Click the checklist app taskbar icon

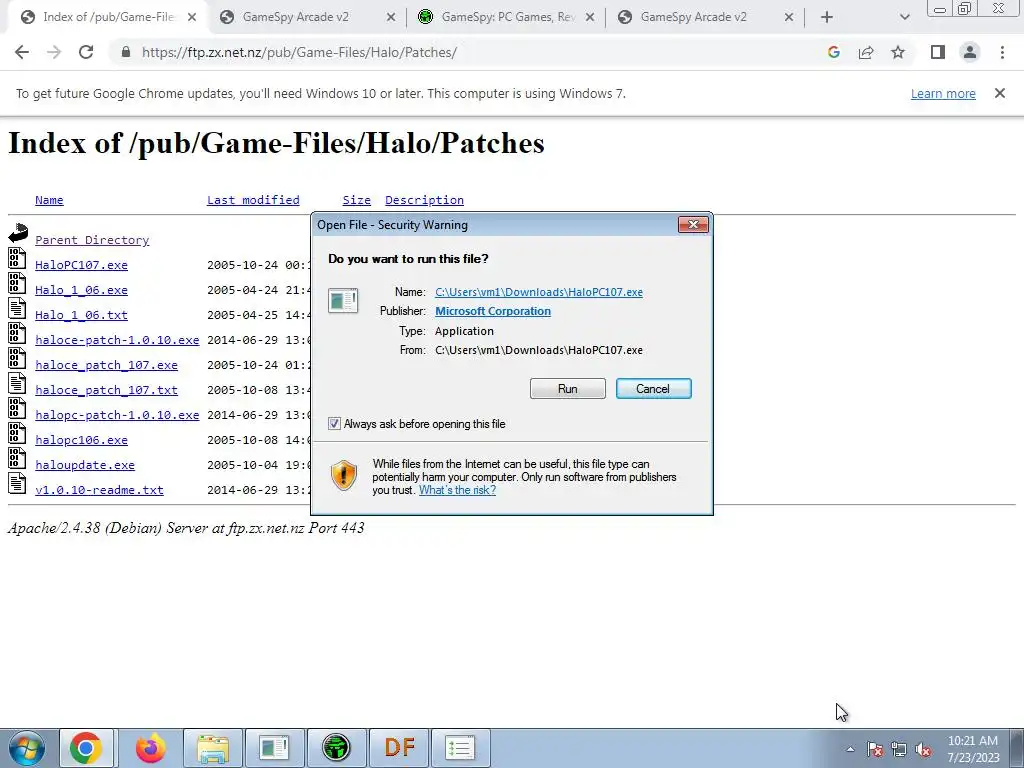click(x=460, y=748)
